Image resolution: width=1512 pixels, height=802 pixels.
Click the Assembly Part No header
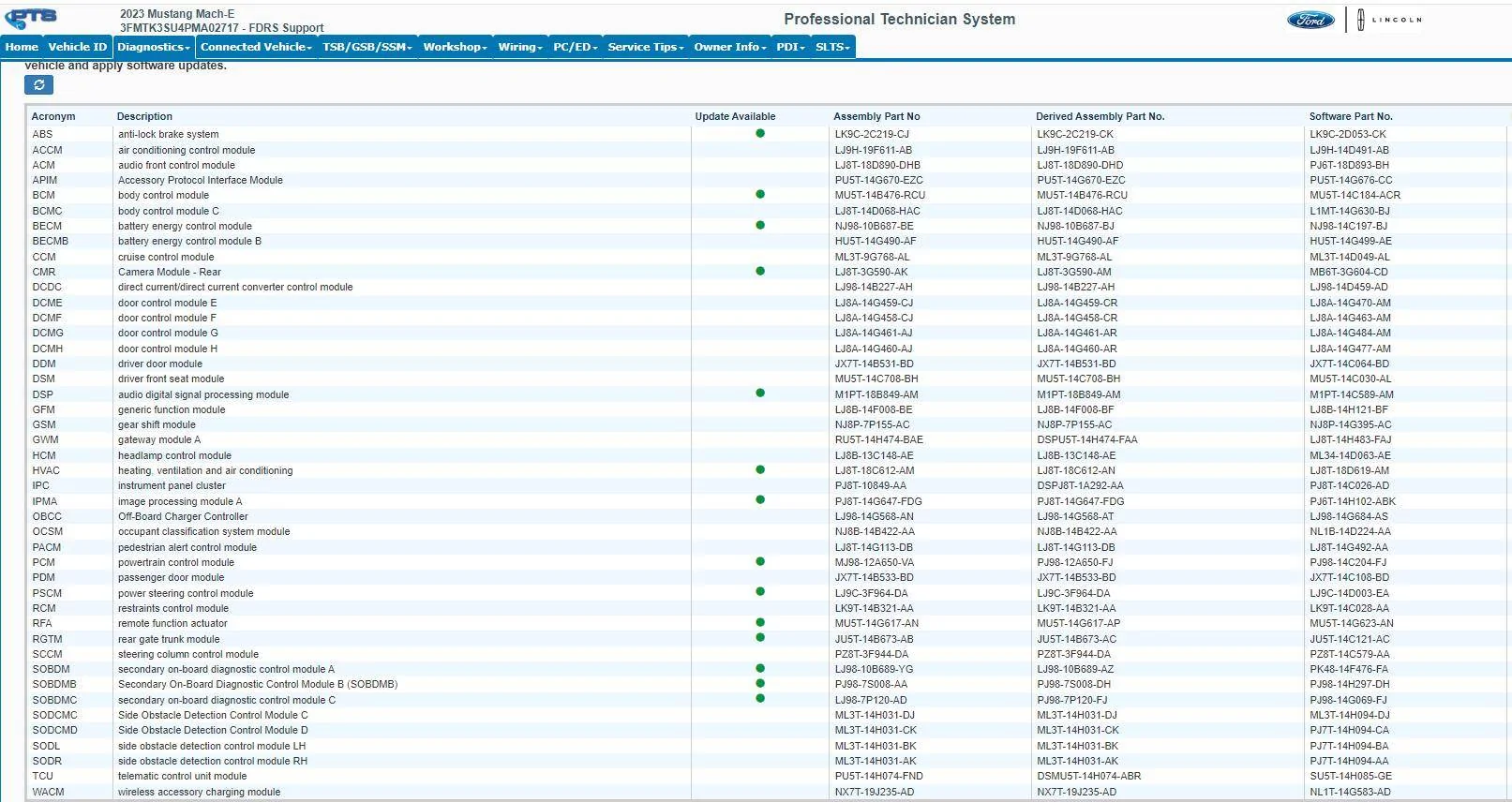tap(876, 117)
